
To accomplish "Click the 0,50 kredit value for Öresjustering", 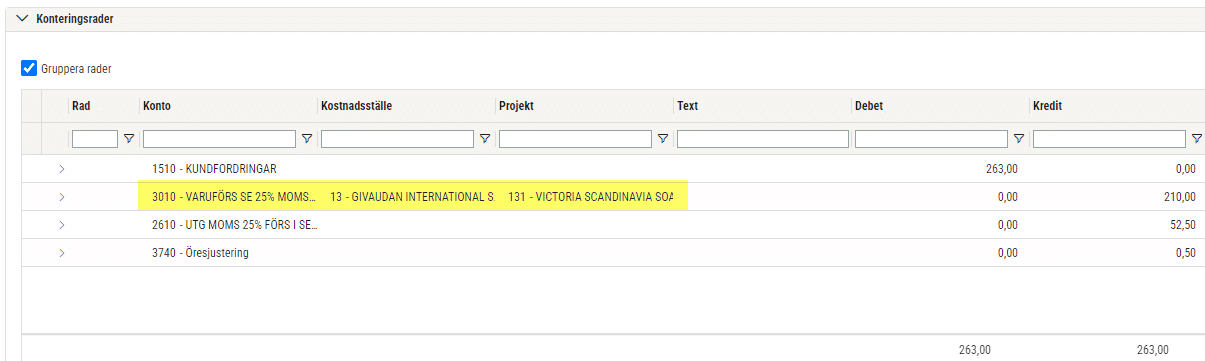I will coord(1185,253).
